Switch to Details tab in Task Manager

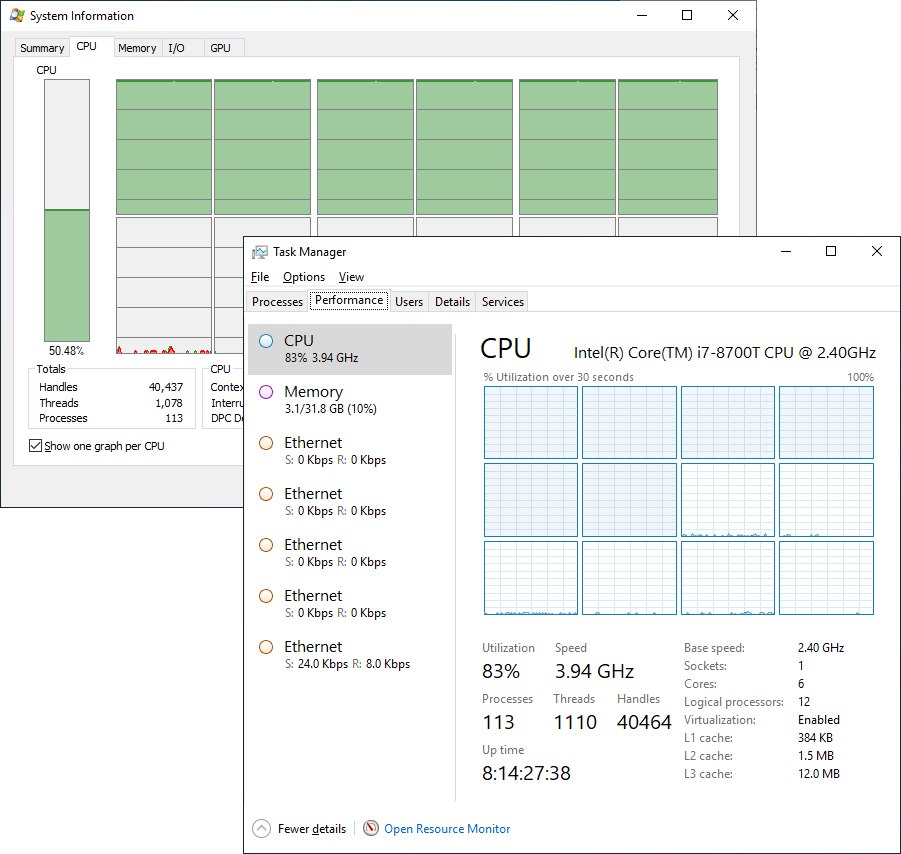pyautogui.click(x=452, y=302)
